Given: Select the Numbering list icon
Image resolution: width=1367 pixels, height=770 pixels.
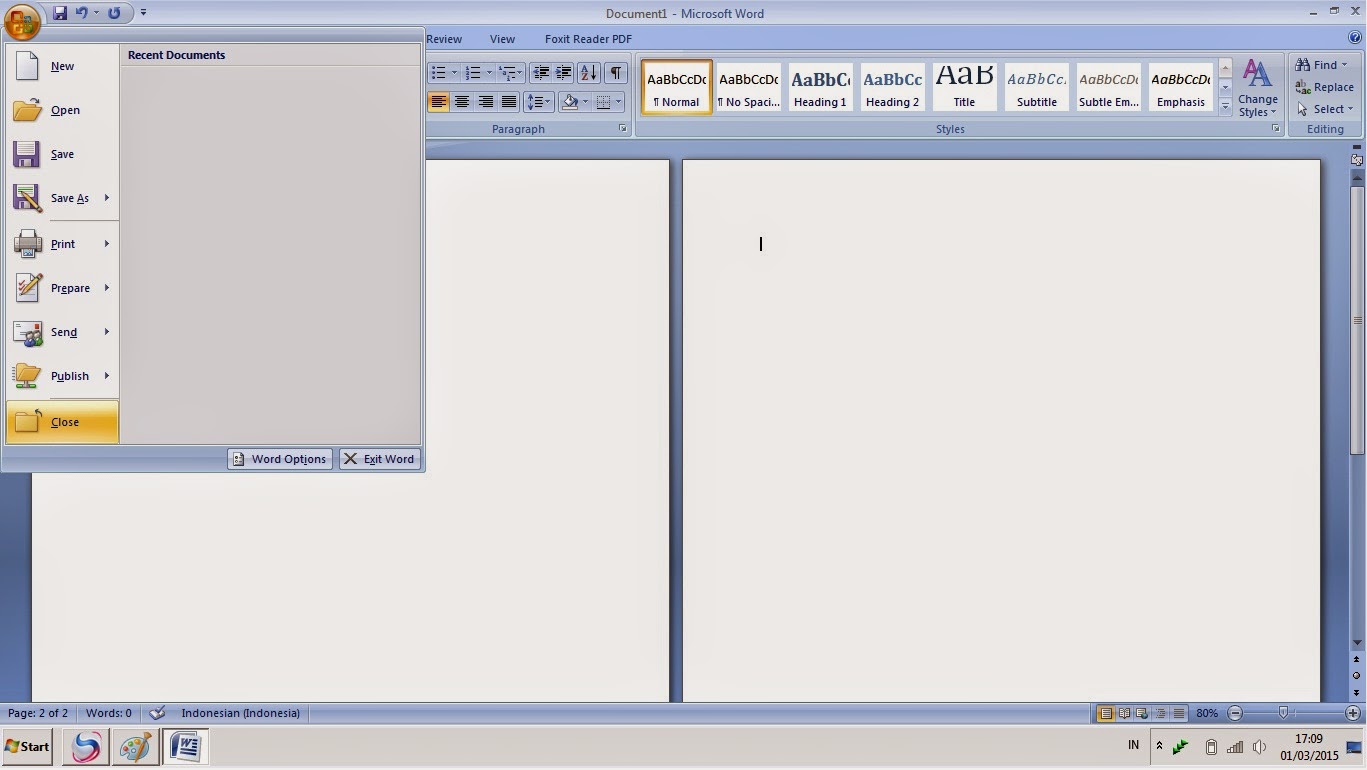Looking at the screenshot, I should pyautogui.click(x=471, y=71).
